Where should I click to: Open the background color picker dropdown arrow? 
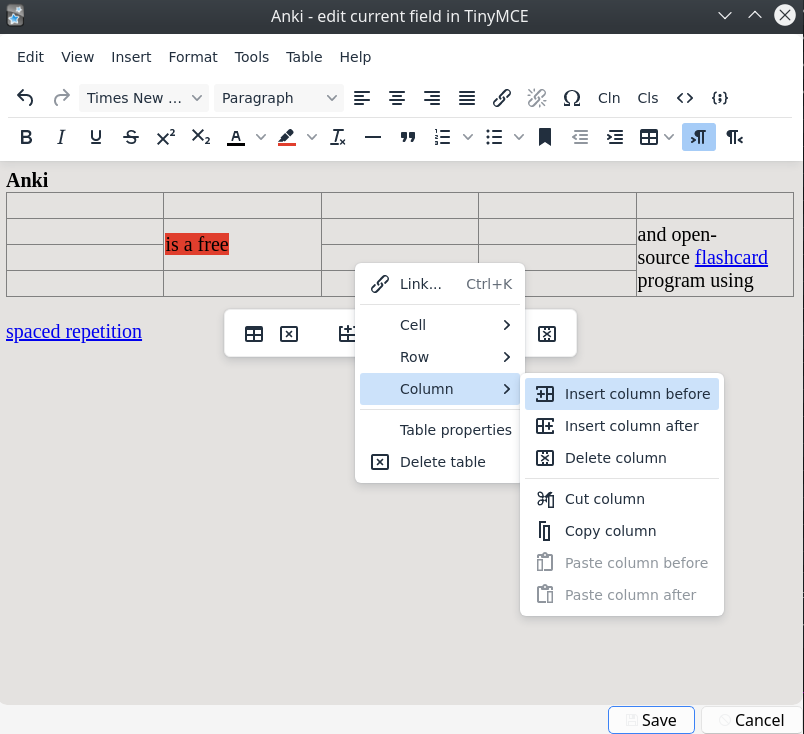[x=312, y=137]
